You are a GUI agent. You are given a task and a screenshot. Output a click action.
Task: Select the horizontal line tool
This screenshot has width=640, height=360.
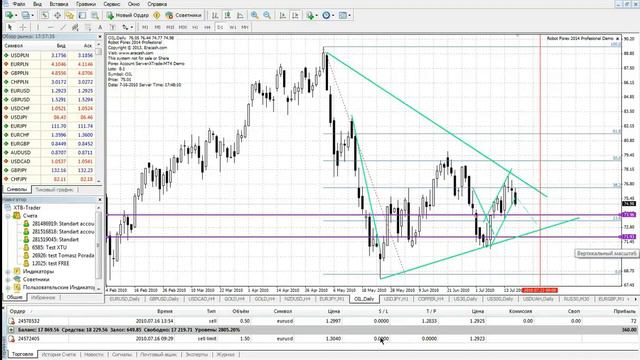(x=51, y=27)
